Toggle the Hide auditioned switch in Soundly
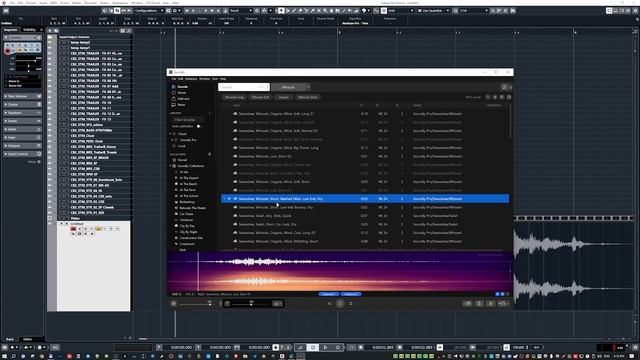 pos(198,126)
